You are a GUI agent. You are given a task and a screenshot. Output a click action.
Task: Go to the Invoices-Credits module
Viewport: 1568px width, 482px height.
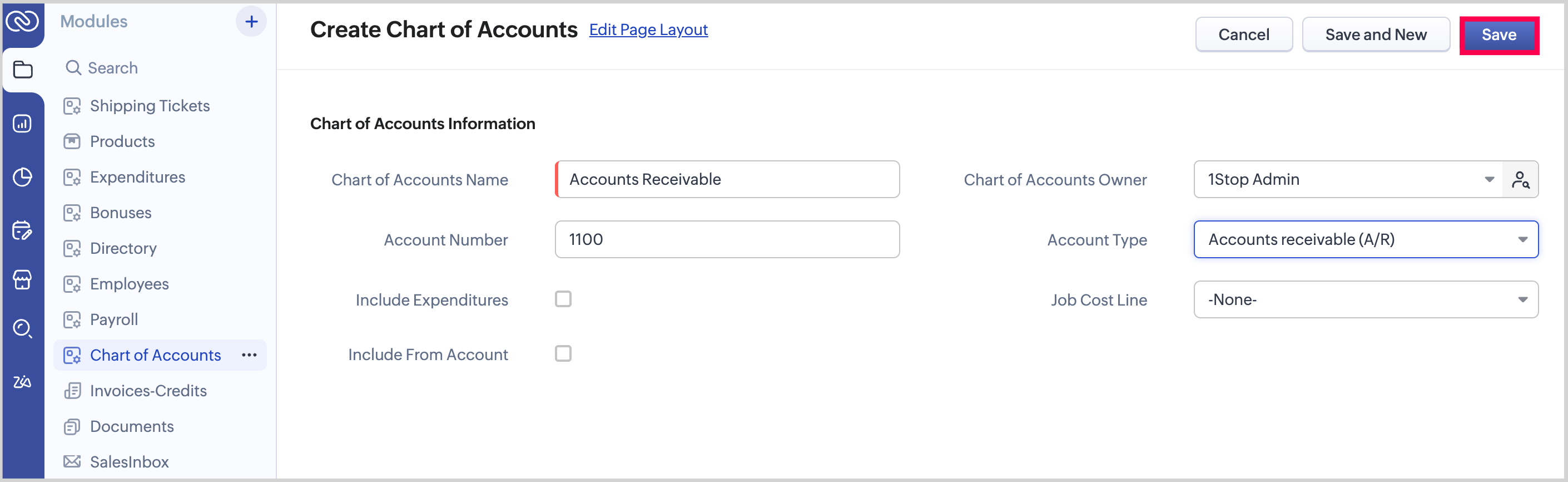point(148,391)
